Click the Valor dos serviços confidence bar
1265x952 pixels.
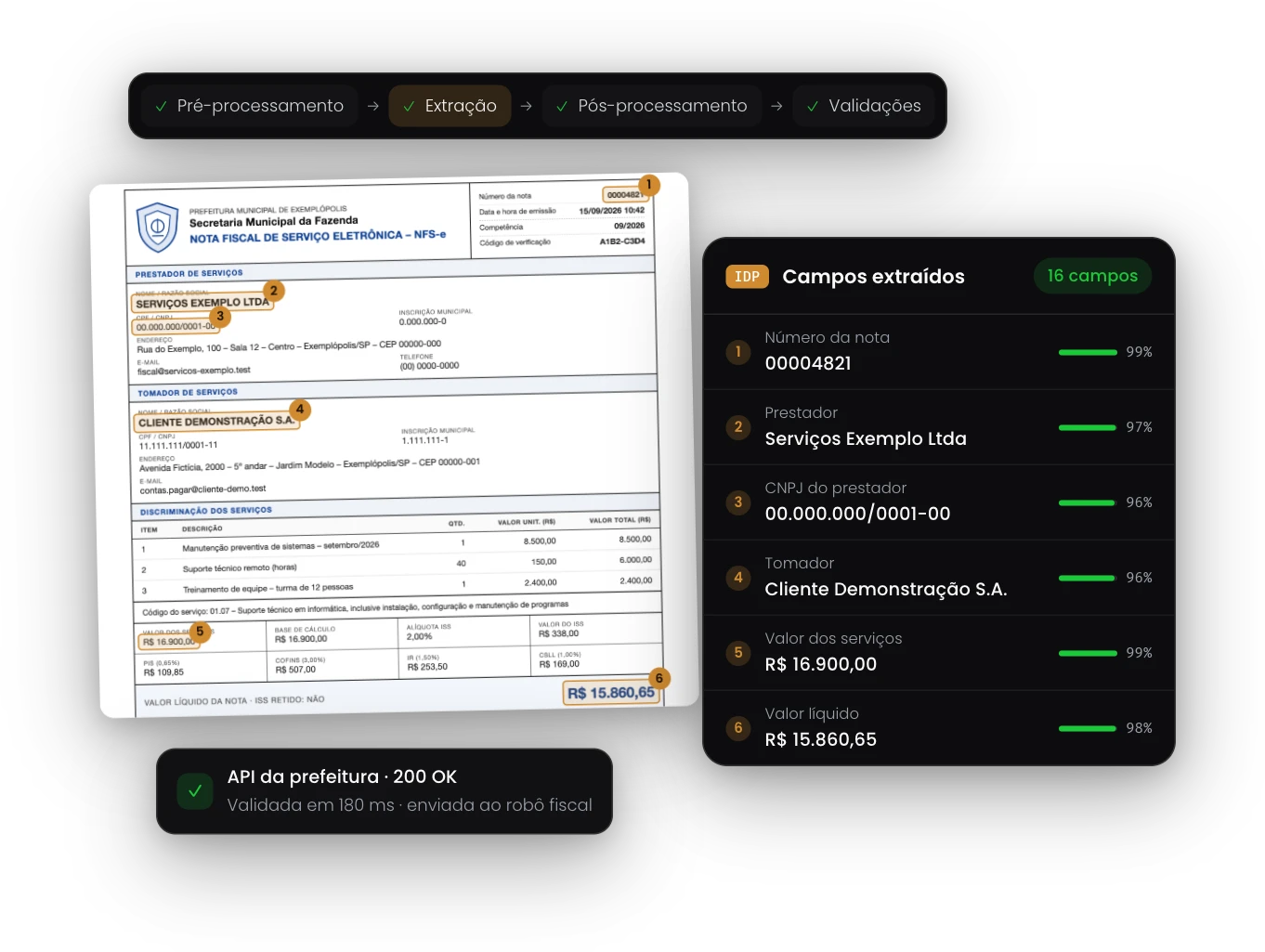tap(1088, 653)
